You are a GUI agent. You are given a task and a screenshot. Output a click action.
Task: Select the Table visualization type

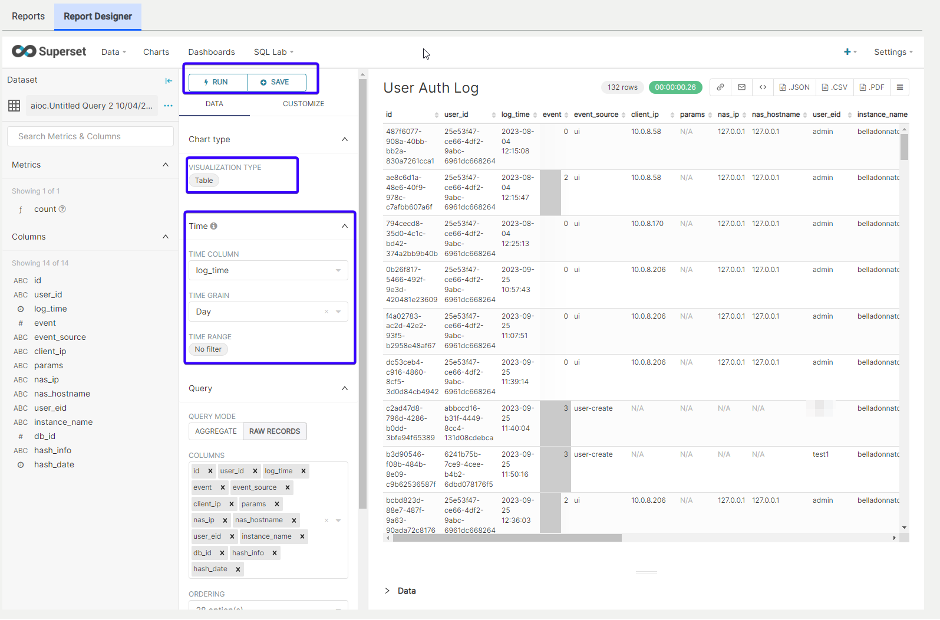pyautogui.click(x=206, y=180)
